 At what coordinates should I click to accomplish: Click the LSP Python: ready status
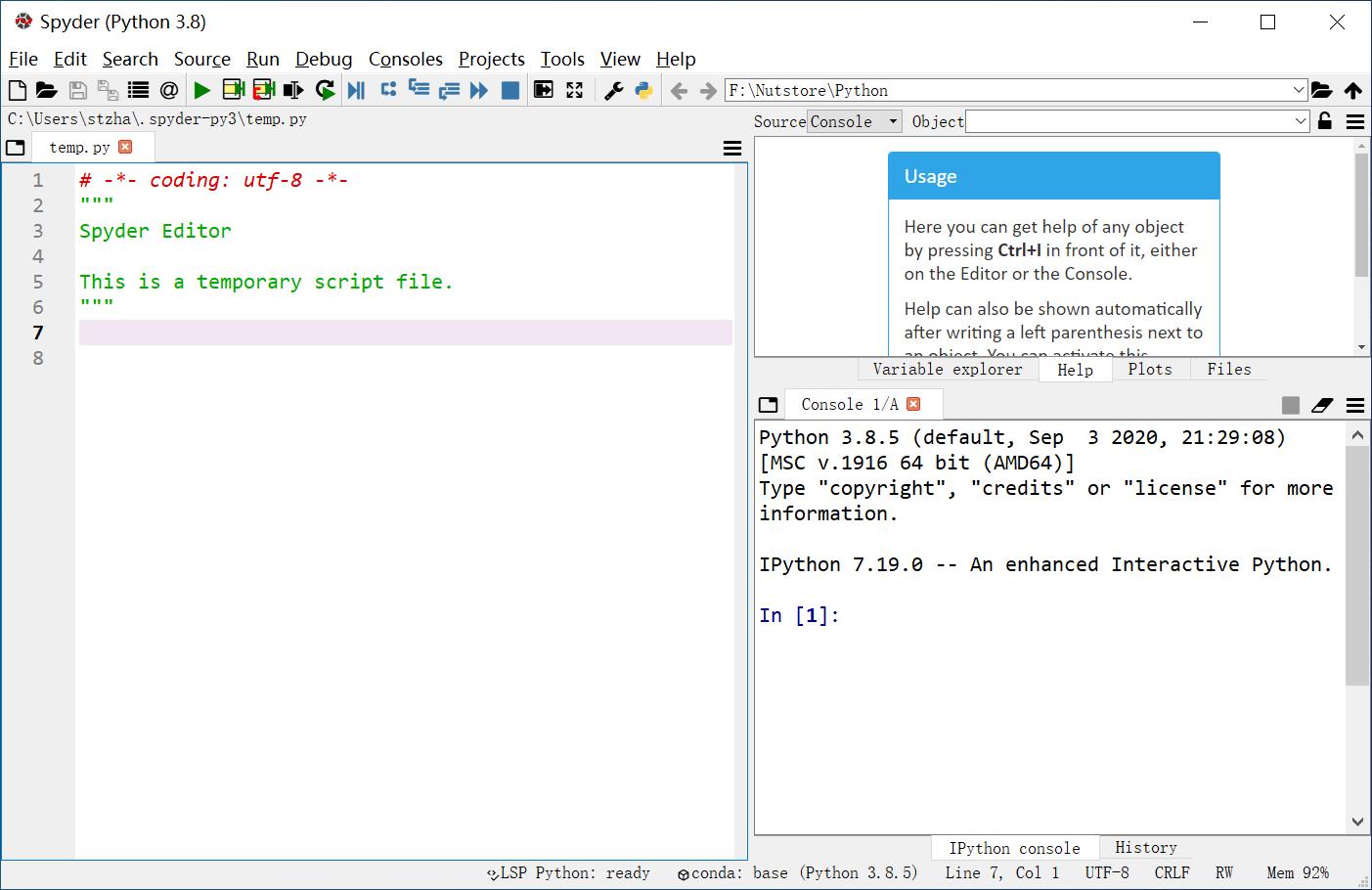tap(568, 872)
